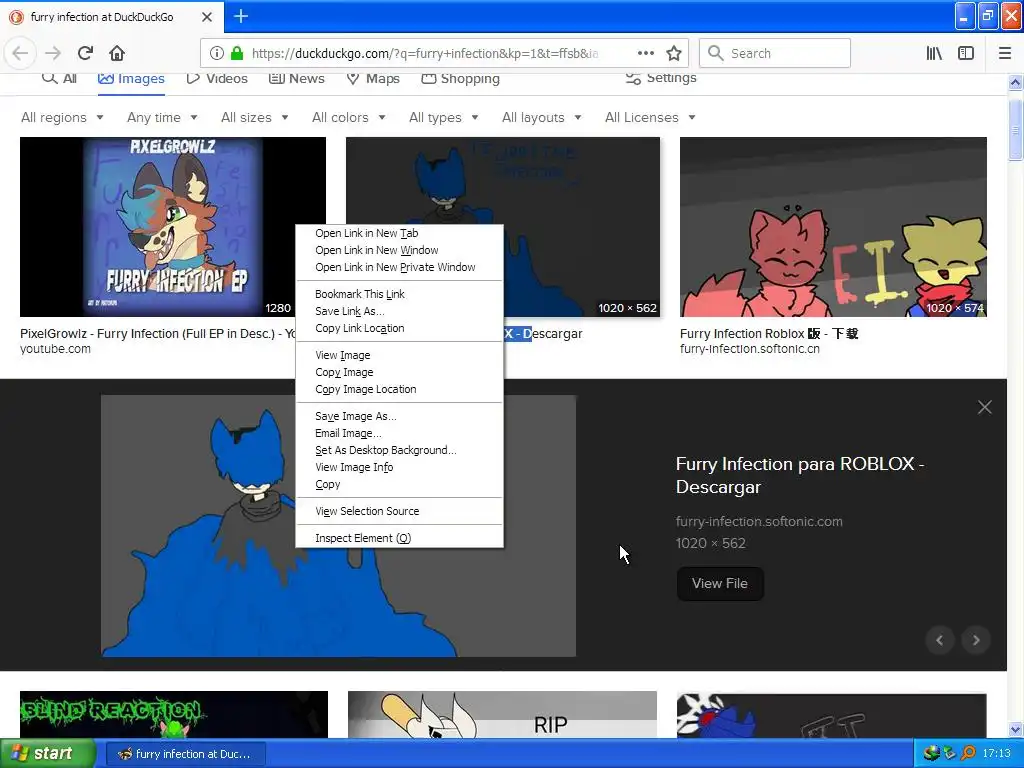Select Copy Image
This screenshot has height=768, width=1024.
(399, 372)
